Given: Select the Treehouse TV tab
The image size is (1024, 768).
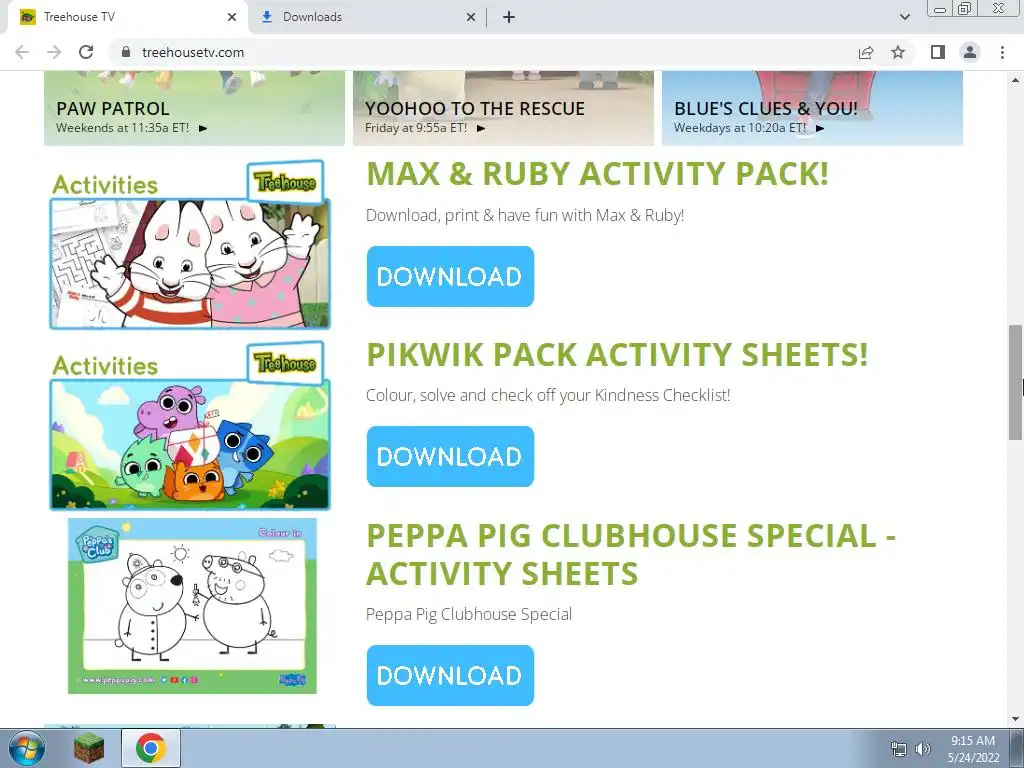Looking at the screenshot, I should pos(127,17).
